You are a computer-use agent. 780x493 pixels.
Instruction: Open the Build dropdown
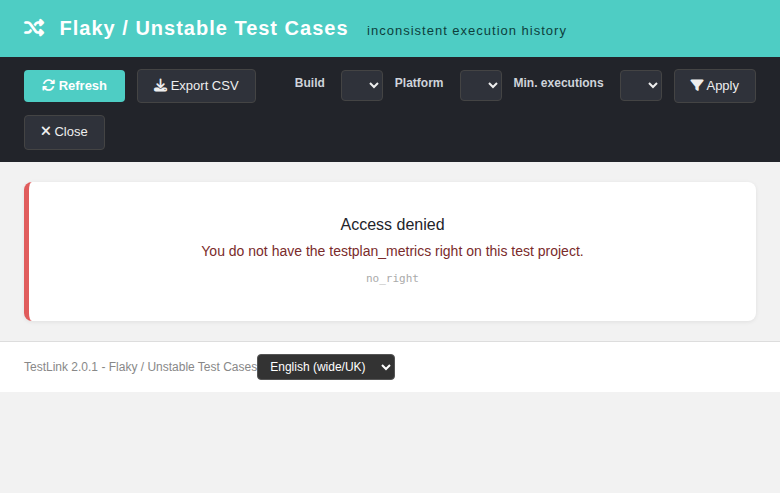pyautogui.click(x=362, y=86)
